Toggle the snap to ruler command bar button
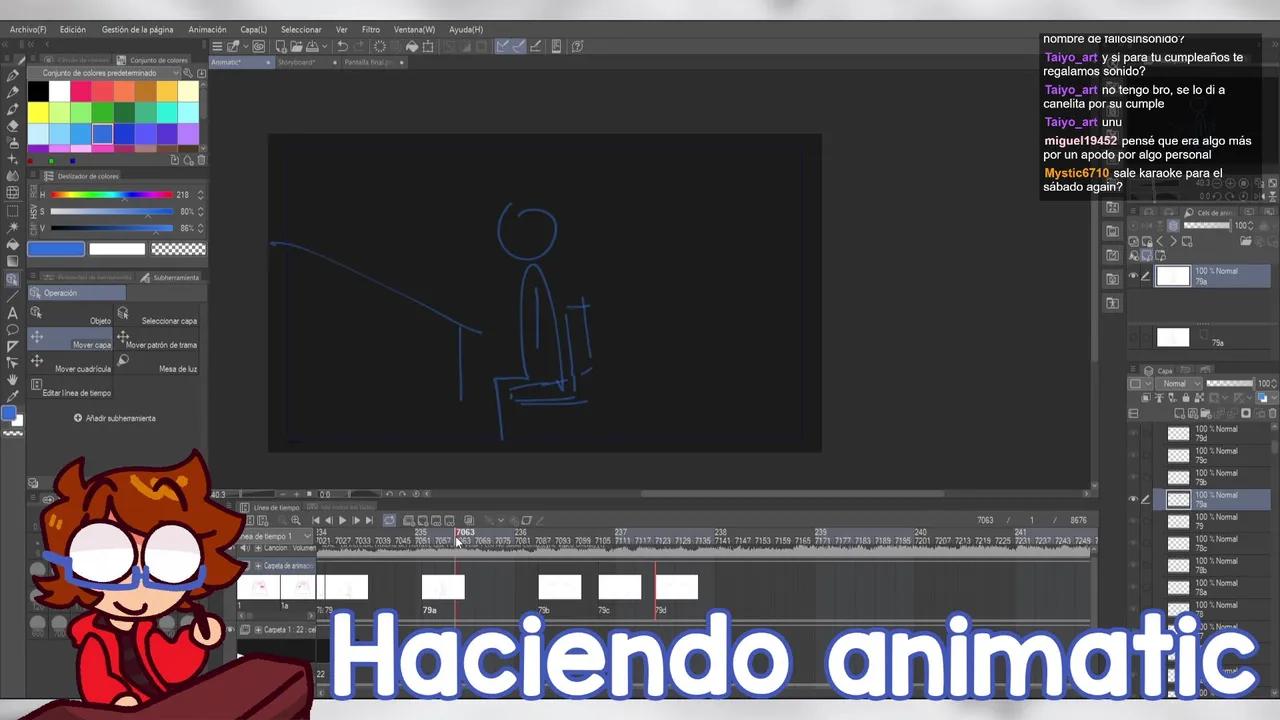The width and height of the screenshot is (1280, 720). (503, 46)
